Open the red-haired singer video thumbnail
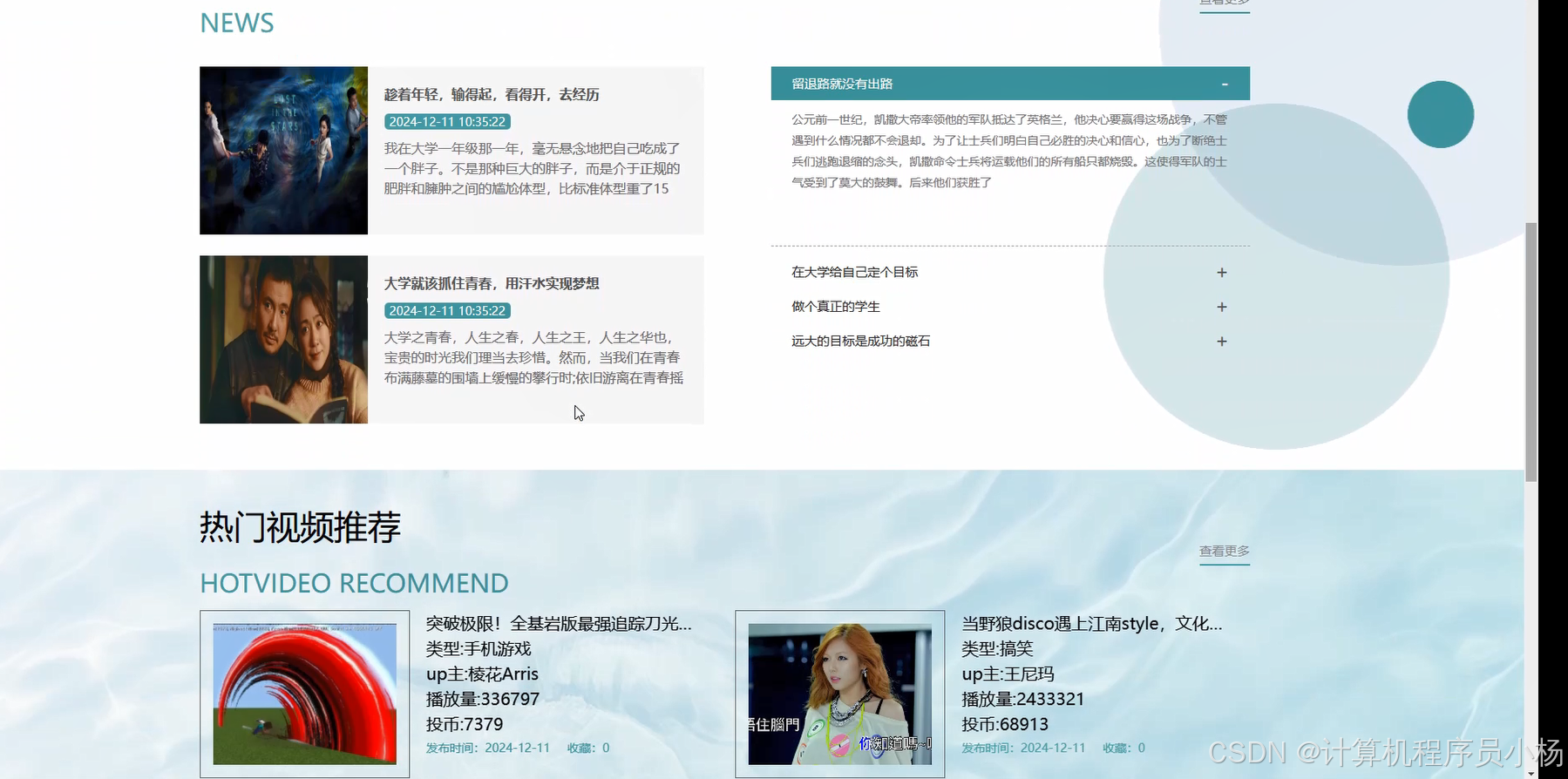The height and width of the screenshot is (779, 1568). [x=839, y=694]
